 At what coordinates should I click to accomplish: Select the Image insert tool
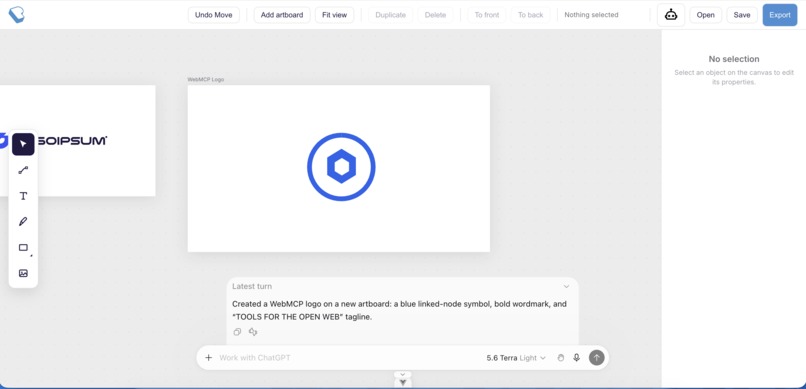point(23,273)
